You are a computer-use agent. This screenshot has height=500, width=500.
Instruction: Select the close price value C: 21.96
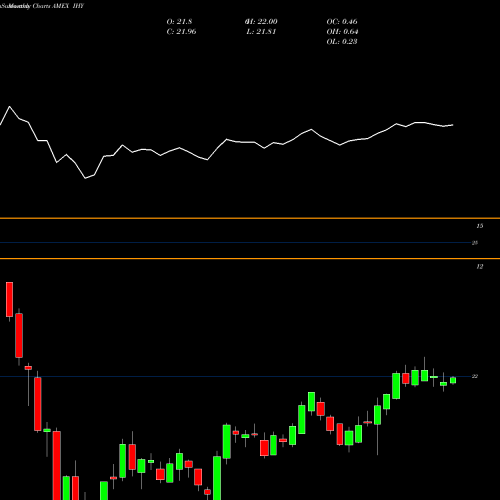pyautogui.click(x=181, y=32)
